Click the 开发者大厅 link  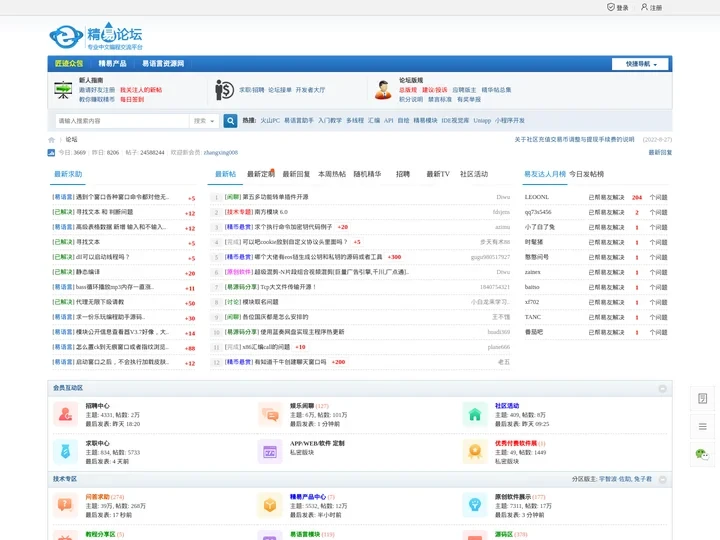(310, 90)
